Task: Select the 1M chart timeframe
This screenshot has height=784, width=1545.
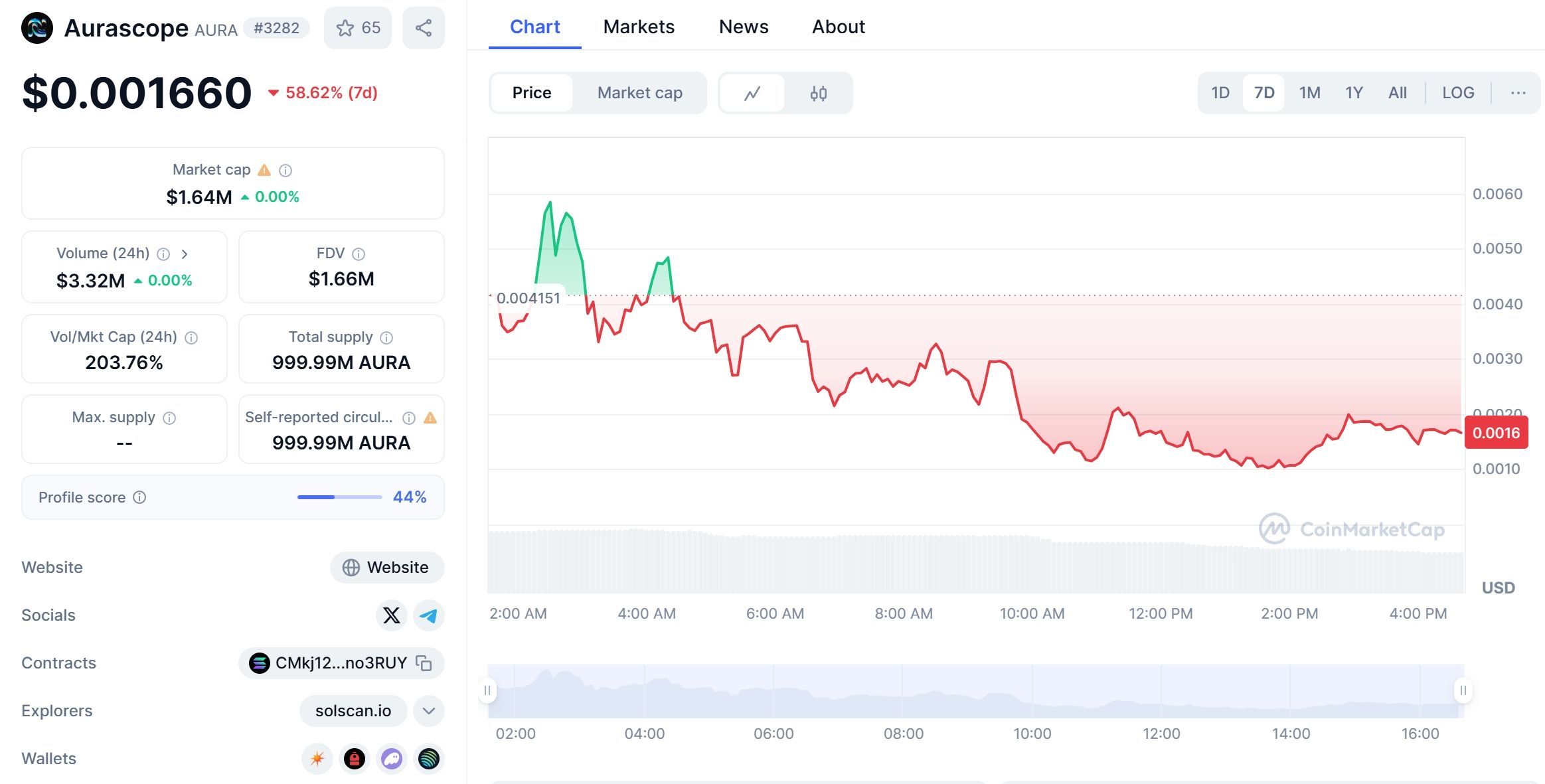Action: pos(1309,93)
